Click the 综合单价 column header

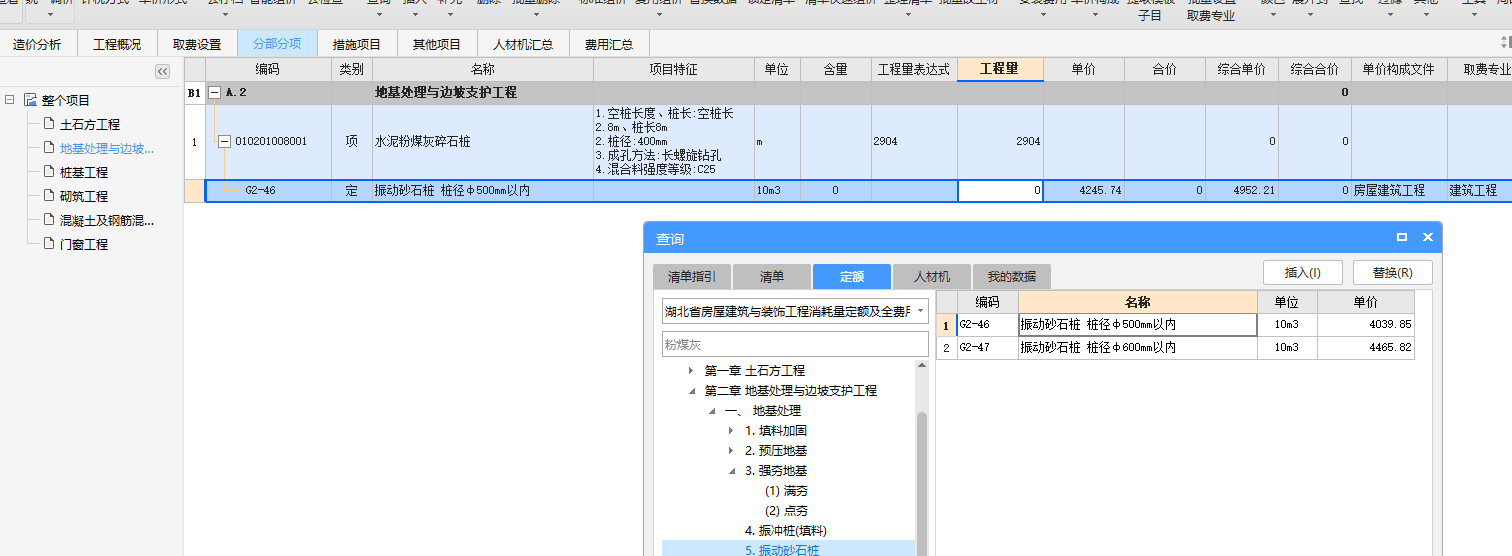click(1241, 70)
